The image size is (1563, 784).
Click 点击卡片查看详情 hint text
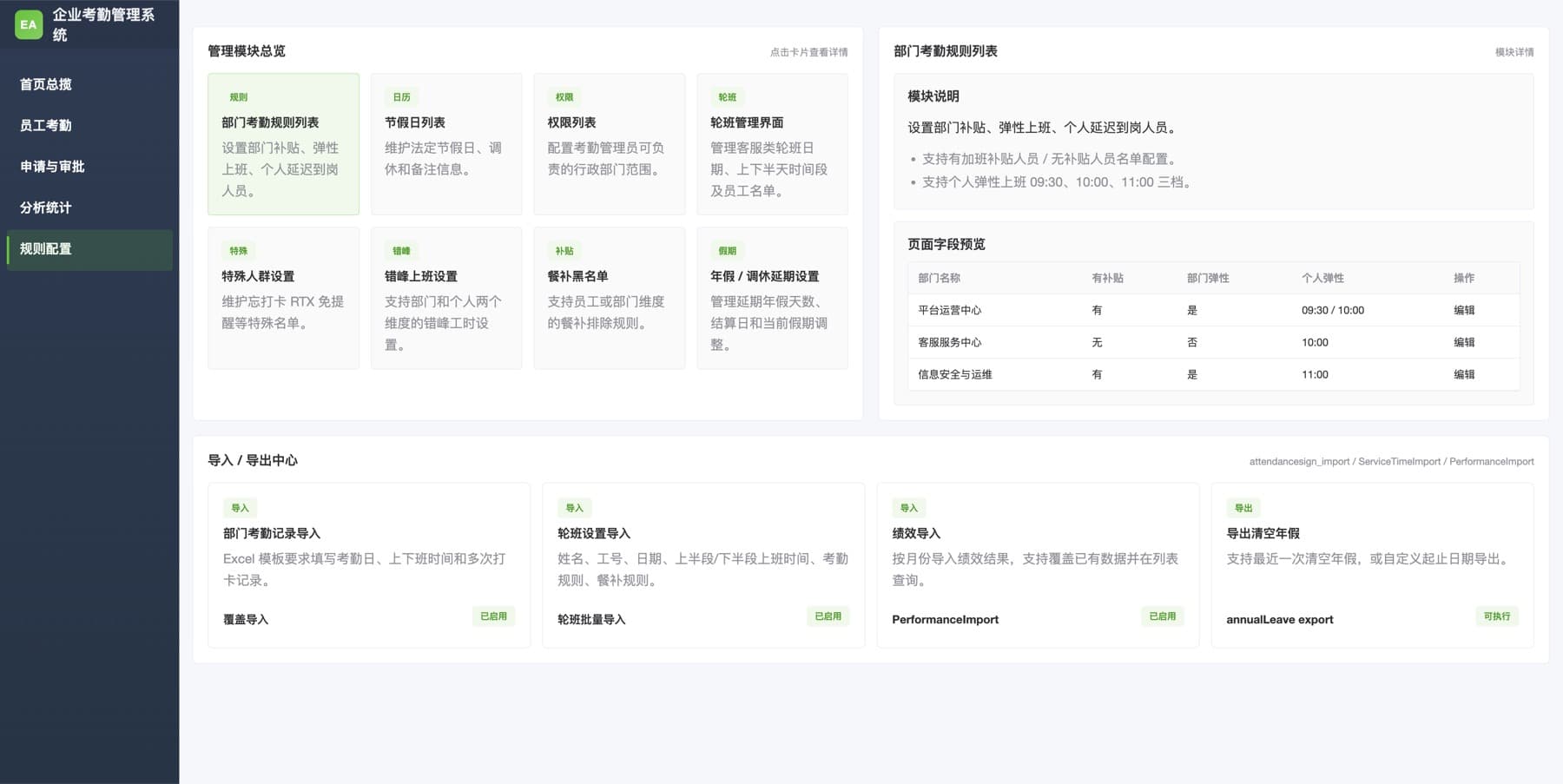(x=808, y=52)
